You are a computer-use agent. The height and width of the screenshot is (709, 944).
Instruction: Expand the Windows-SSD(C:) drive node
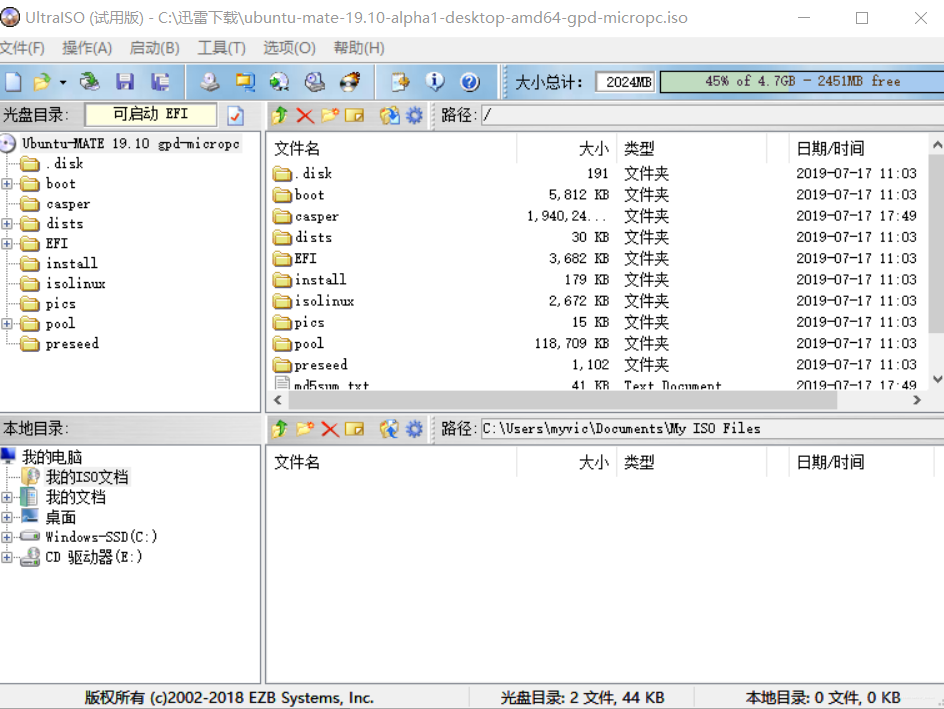(x=7, y=537)
